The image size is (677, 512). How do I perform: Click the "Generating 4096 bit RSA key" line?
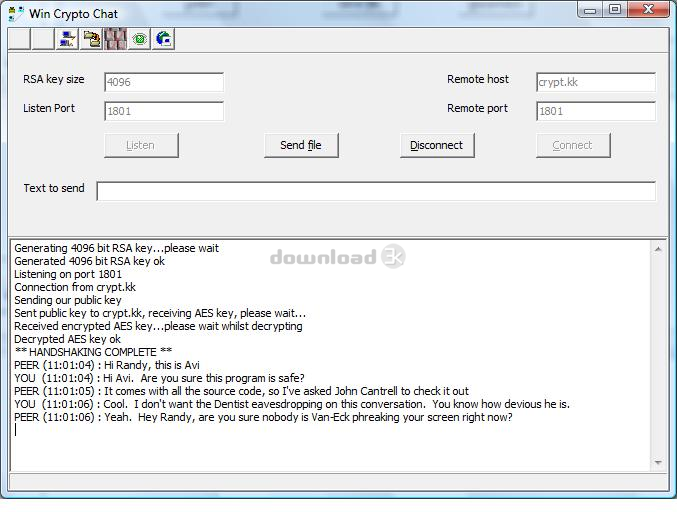(117, 248)
